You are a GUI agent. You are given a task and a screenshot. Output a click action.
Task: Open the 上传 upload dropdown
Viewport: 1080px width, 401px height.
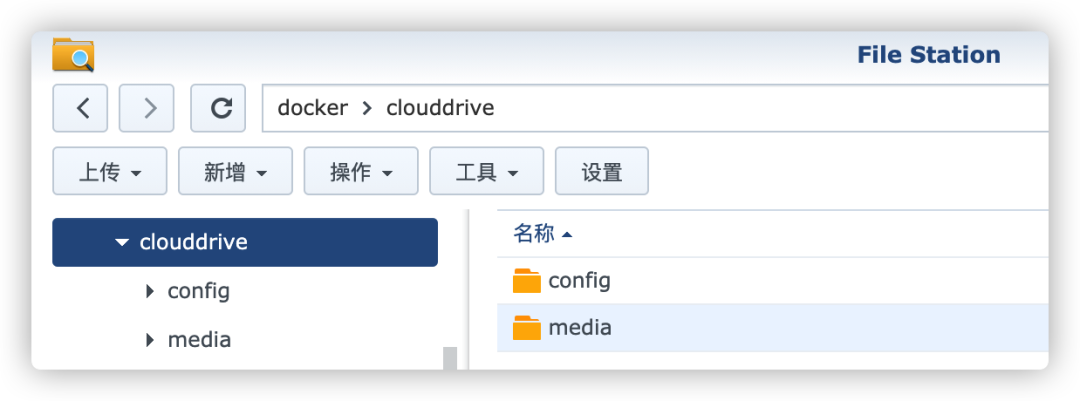[110, 171]
